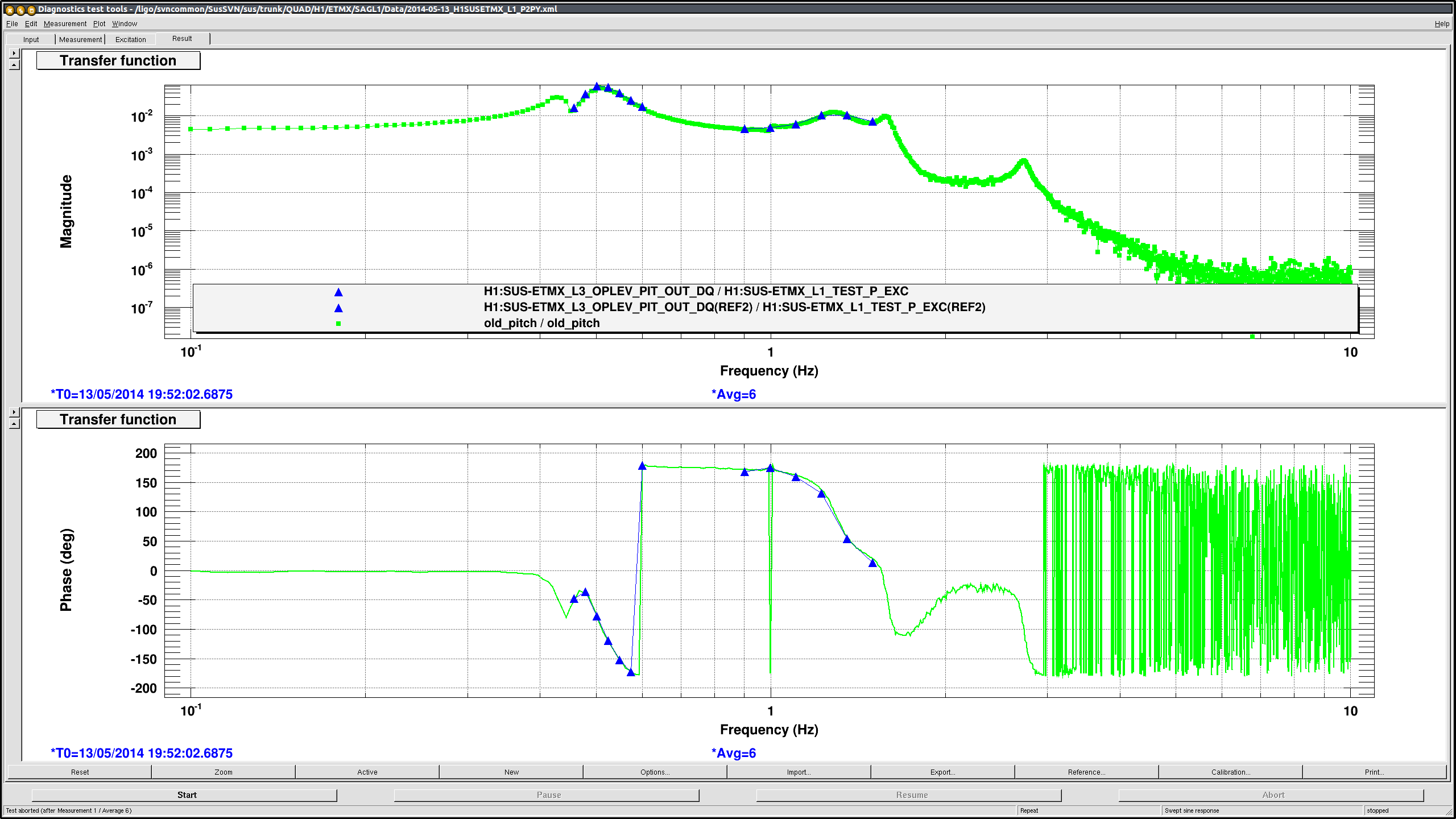Click 'Swept sine response' status bar field

tap(1261, 810)
